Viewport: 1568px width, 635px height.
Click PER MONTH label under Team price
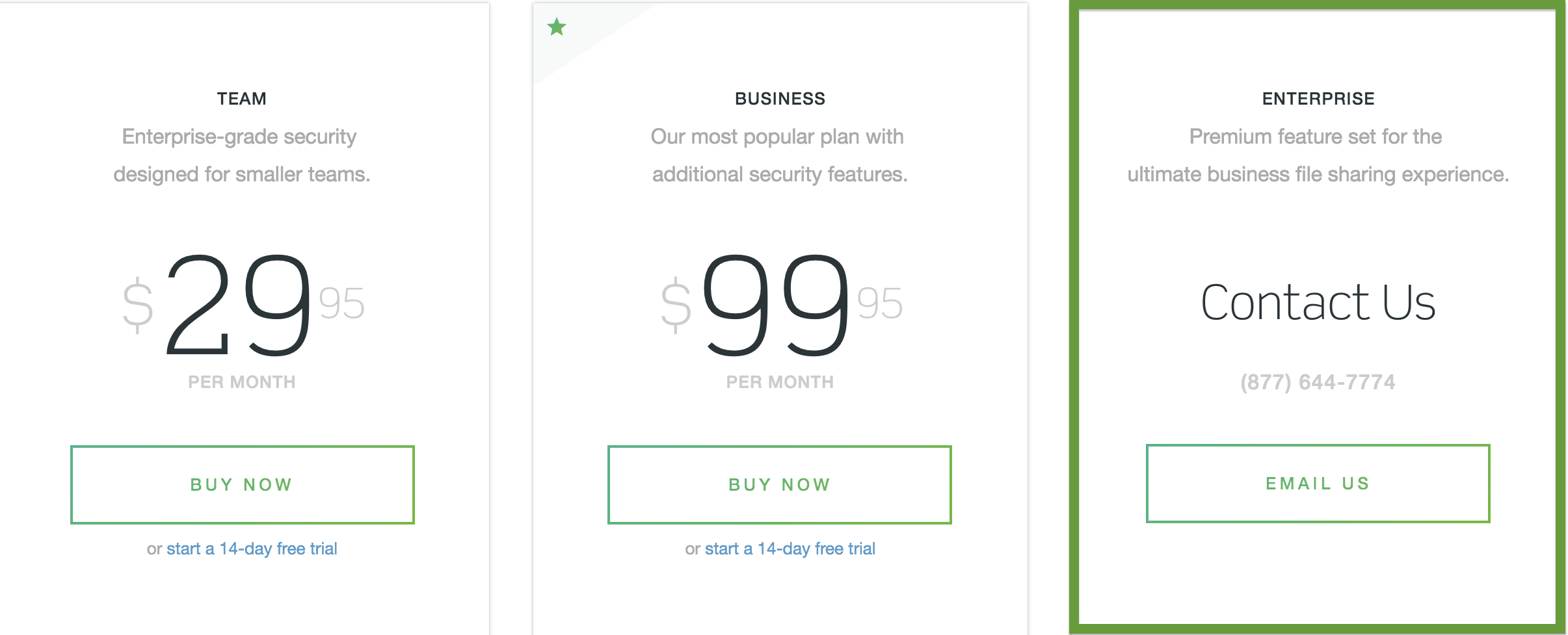pyautogui.click(x=242, y=382)
